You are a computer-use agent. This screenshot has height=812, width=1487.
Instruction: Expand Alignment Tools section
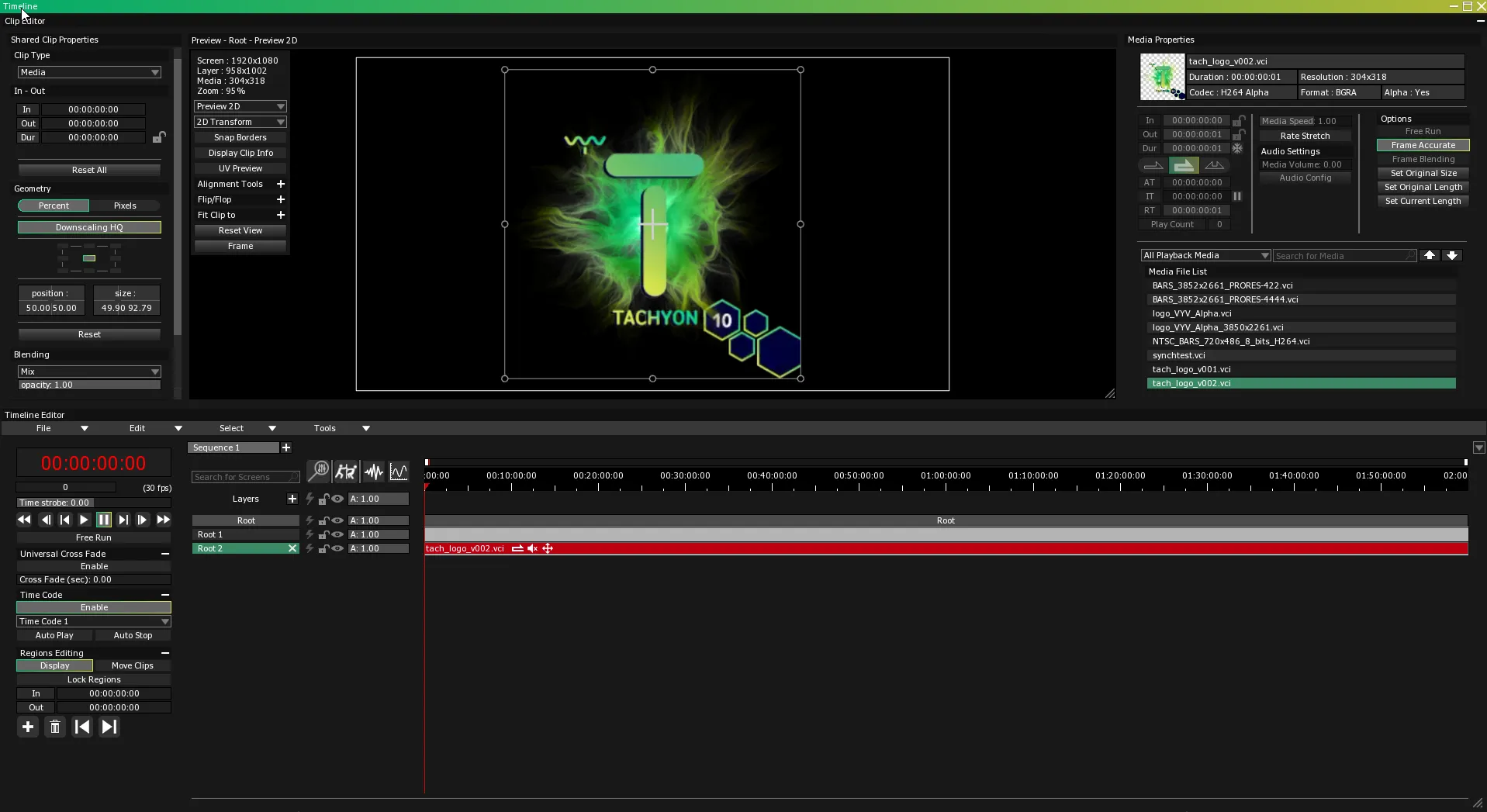tap(281, 184)
